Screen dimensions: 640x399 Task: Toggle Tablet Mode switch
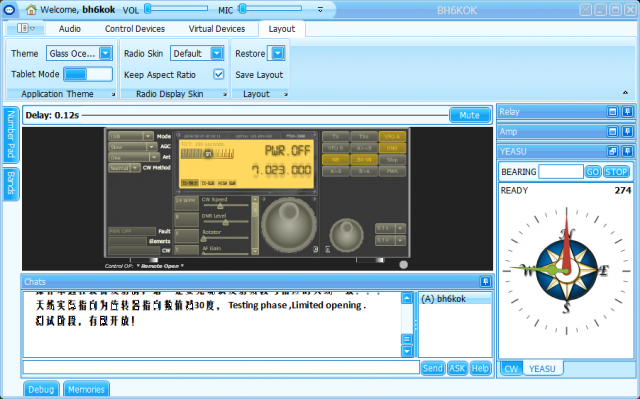pos(88,74)
